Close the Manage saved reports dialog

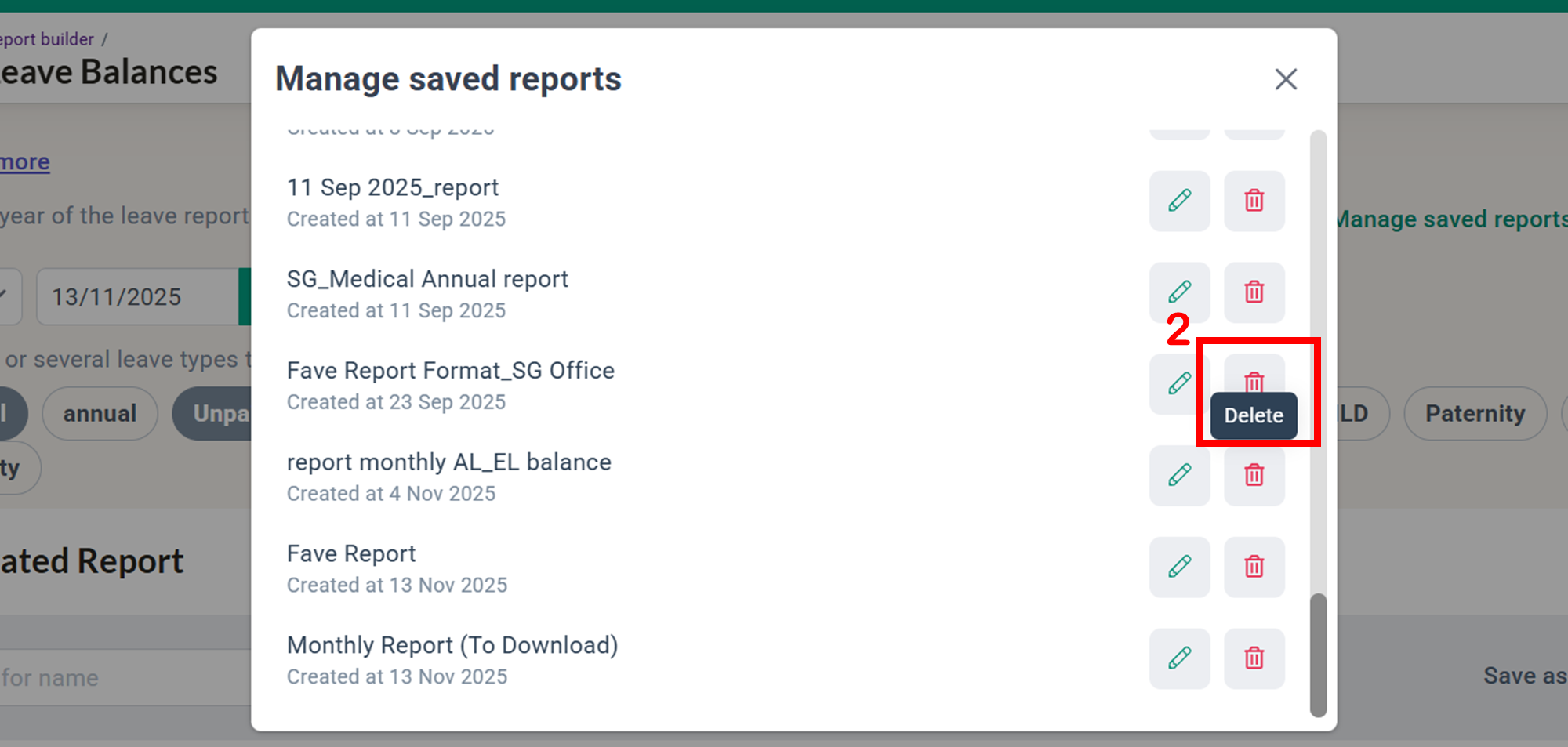(x=1286, y=79)
